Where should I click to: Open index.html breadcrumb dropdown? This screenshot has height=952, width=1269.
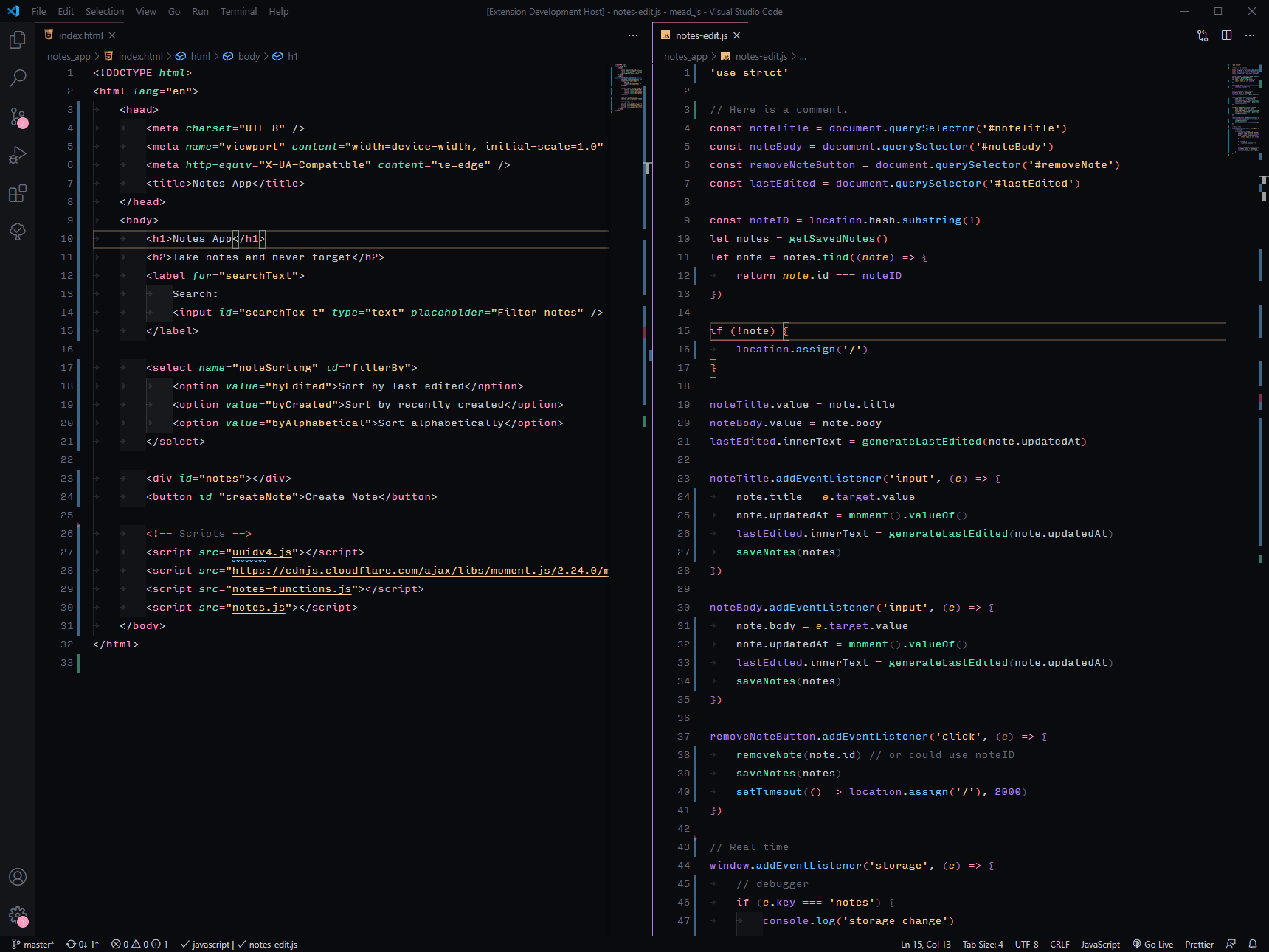(134, 56)
